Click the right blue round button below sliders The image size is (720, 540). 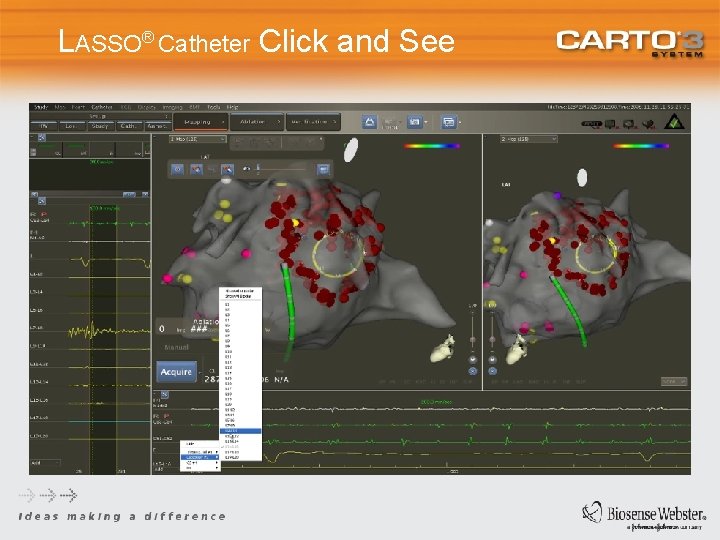click(x=492, y=371)
